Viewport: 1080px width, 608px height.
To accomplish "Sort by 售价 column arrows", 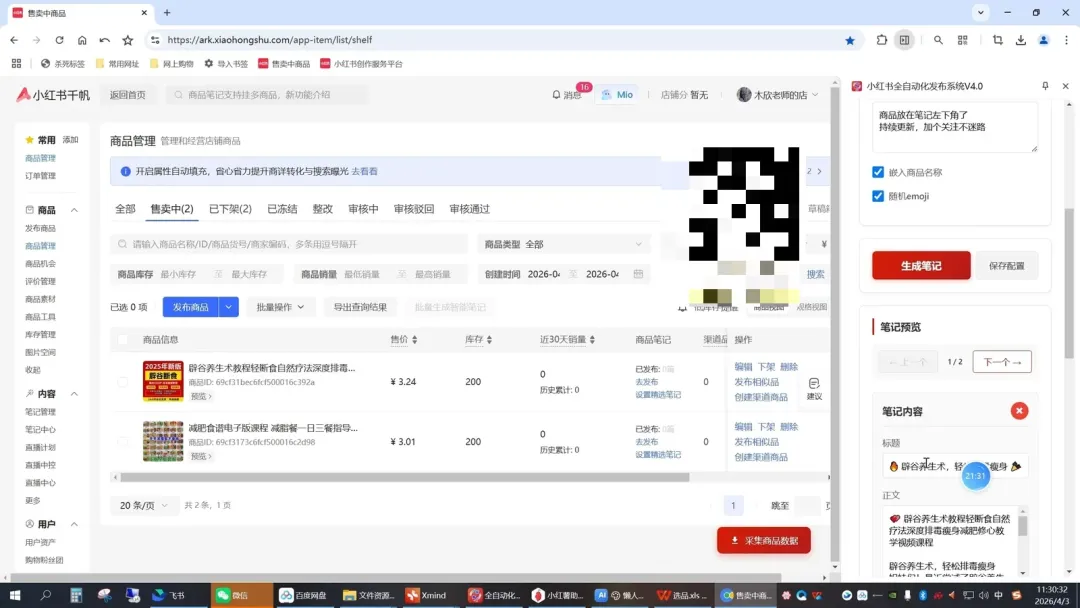I will [415, 339].
